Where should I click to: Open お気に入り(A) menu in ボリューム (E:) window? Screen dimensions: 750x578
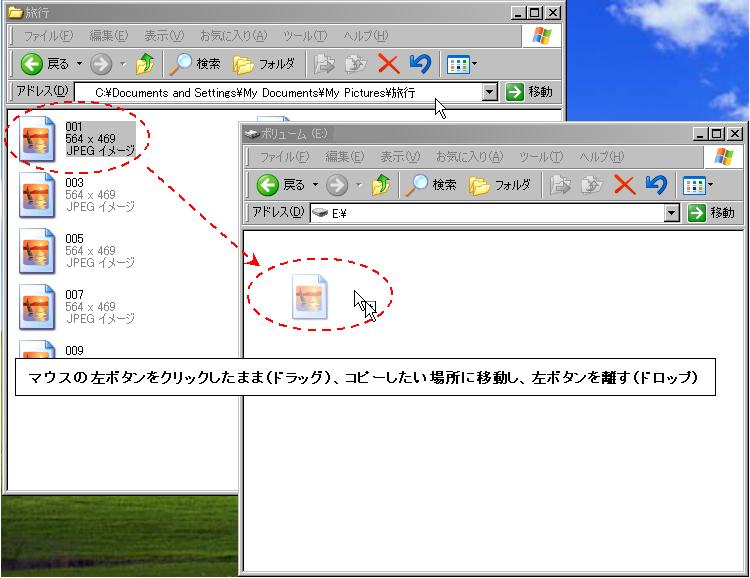(x=469, y=157)
